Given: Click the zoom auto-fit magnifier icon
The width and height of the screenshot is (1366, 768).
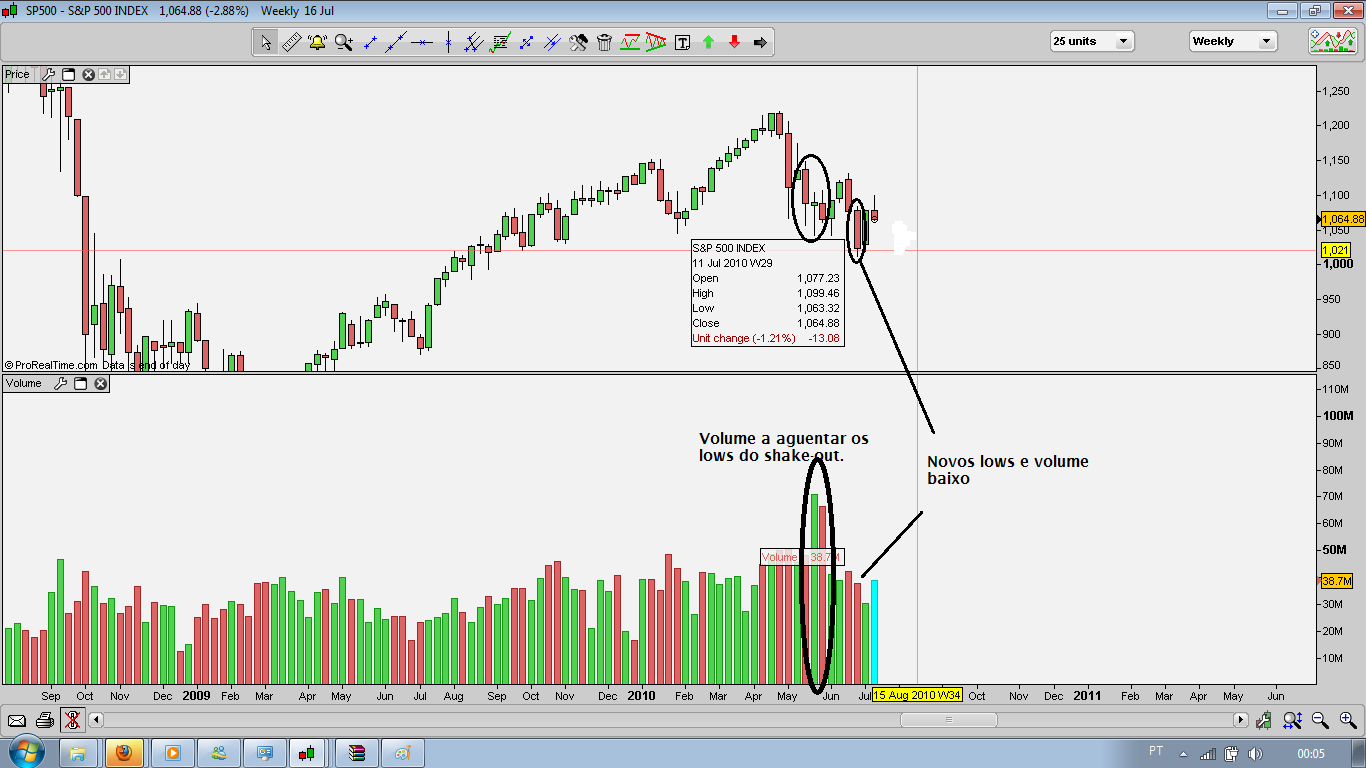Looking at the screenshot, I should pyautogui.click(x=1292, y=719).
